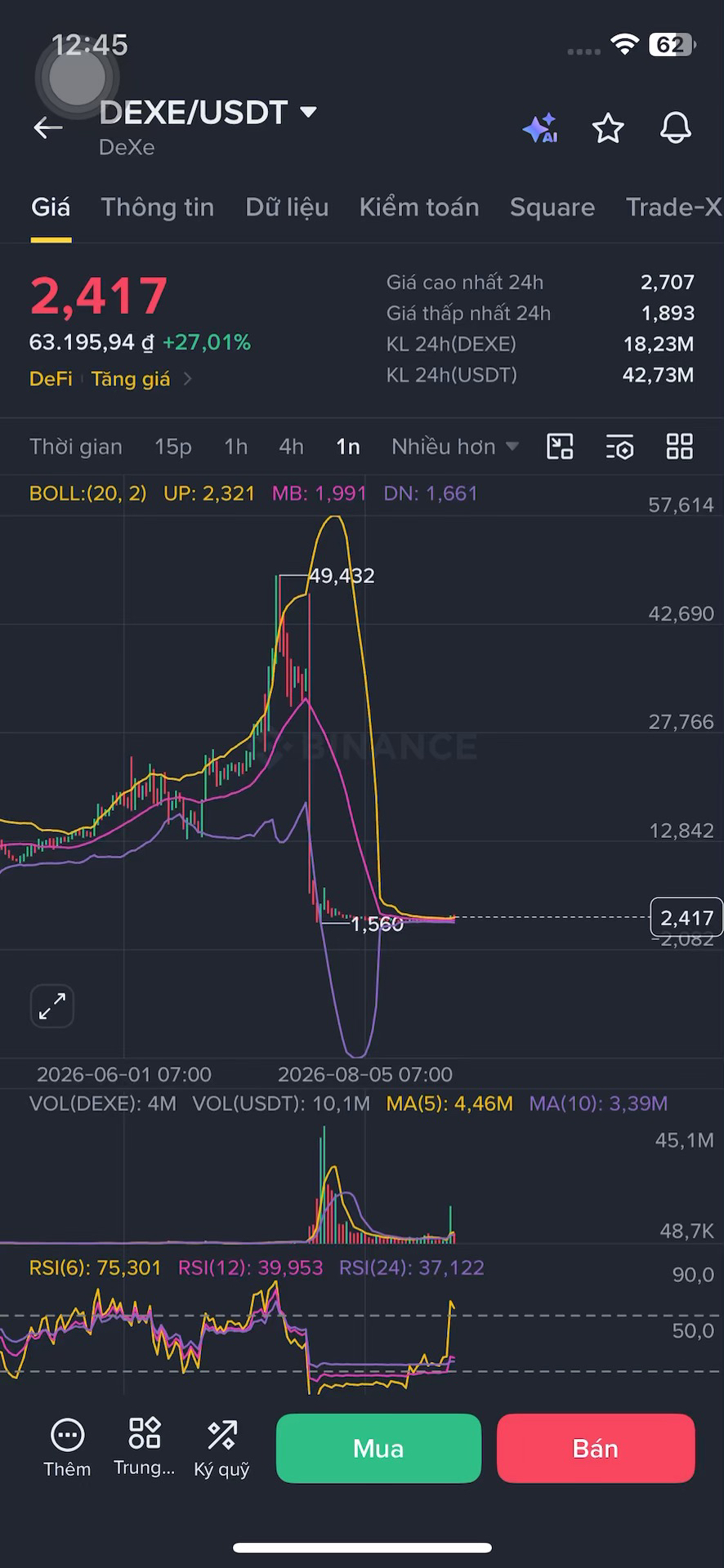Image resolution: width=724 pixels, height=1568 pixels.
Task: Tap the back arrow icon
Action: point(47,128)
